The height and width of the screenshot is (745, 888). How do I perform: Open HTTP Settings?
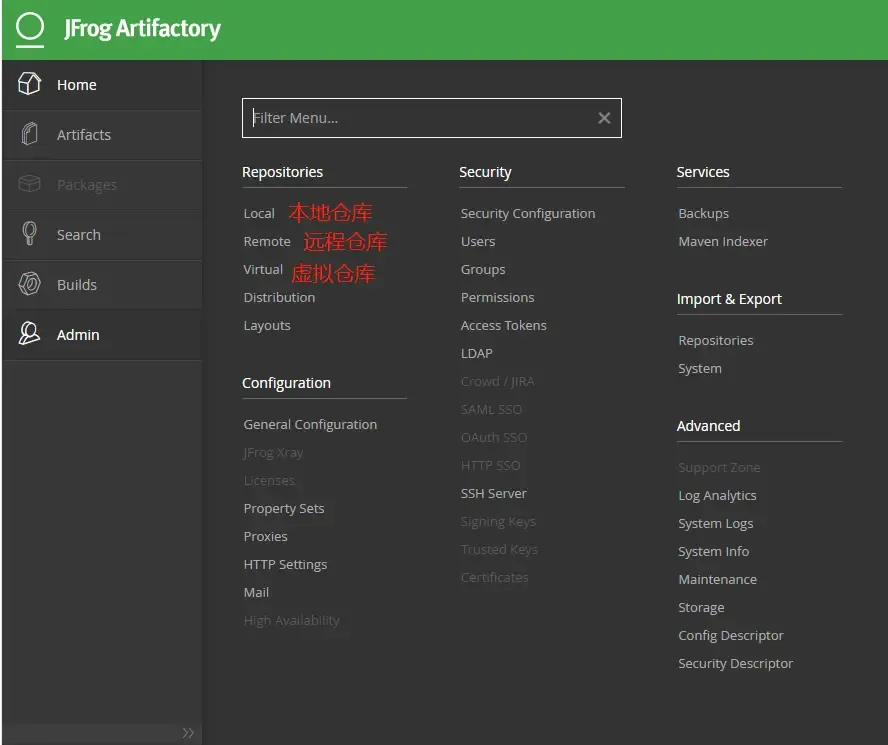click(285, 565)
